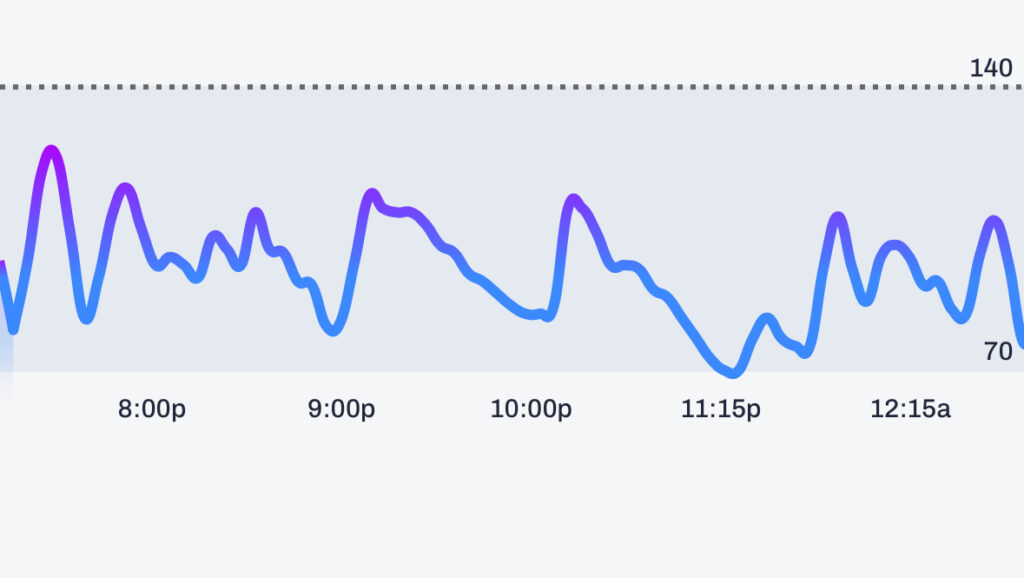The width and height of the screenshot is (1024, 578).
Task: Click the curve peak just after 10:00p
Action: [x=572, y=199]
